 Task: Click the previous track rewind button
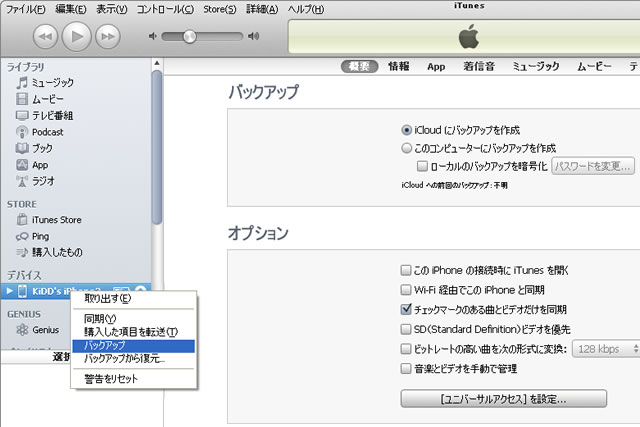[45, 36]
